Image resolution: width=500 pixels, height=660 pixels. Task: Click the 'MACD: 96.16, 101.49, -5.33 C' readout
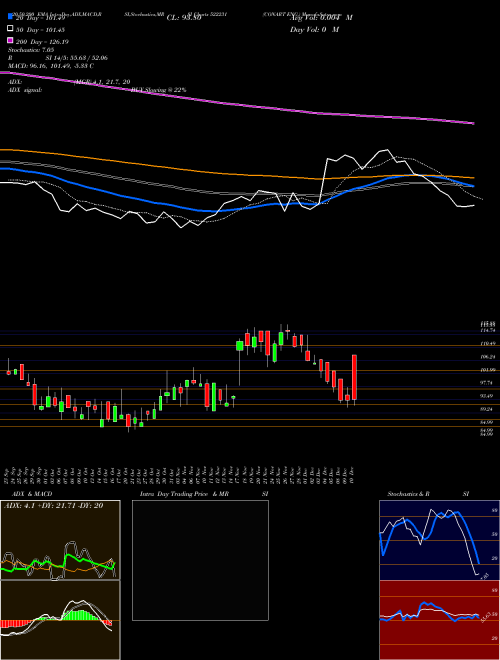51,66
